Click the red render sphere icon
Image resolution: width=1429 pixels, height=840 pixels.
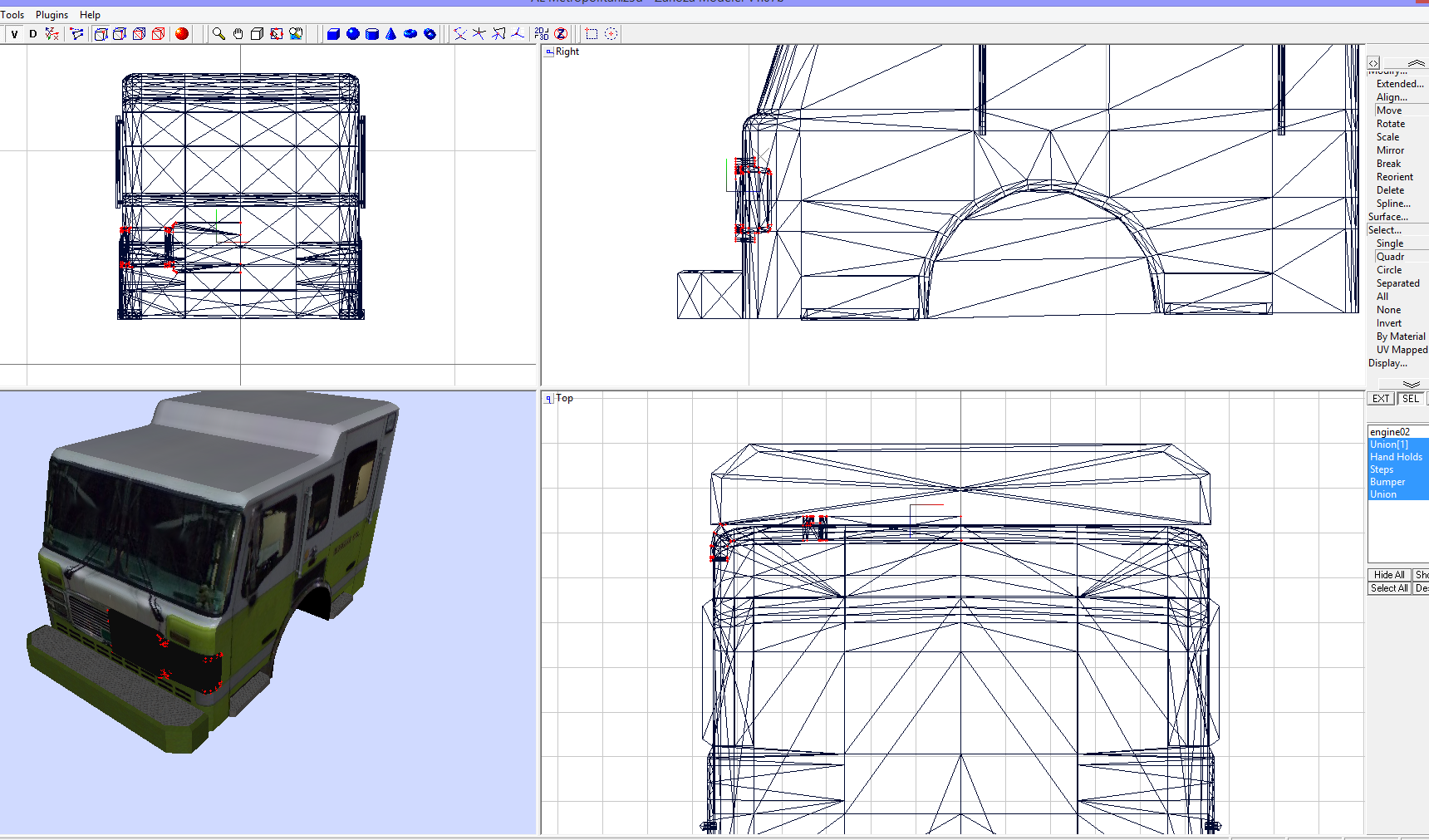181,34
